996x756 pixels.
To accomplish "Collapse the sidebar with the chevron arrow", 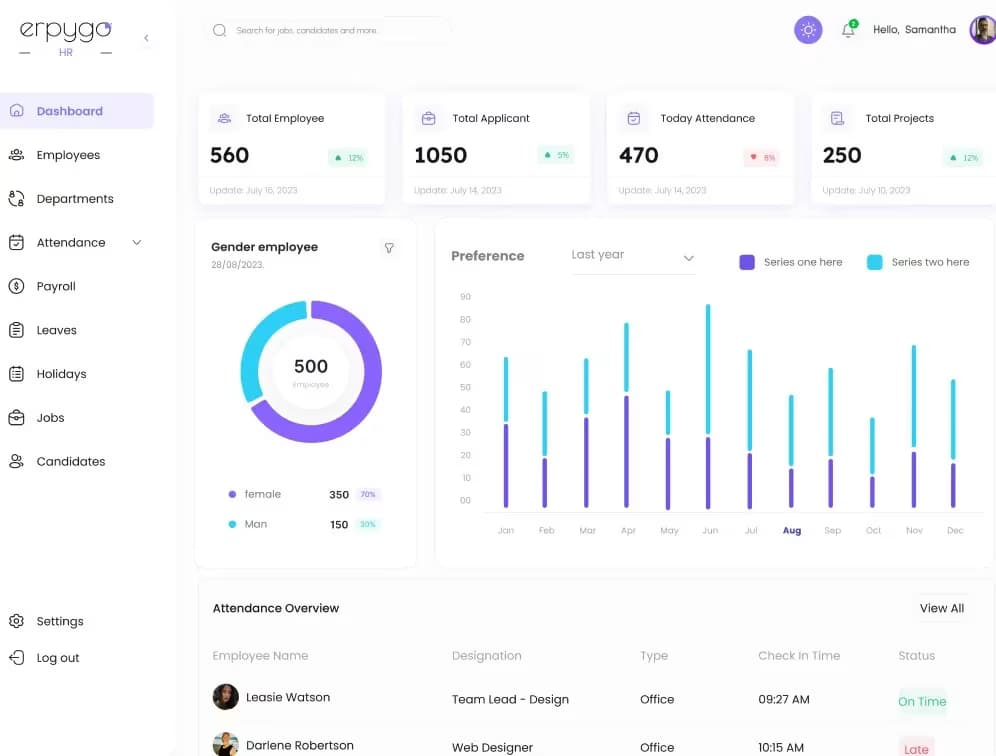I will click(x=146, y=38).
